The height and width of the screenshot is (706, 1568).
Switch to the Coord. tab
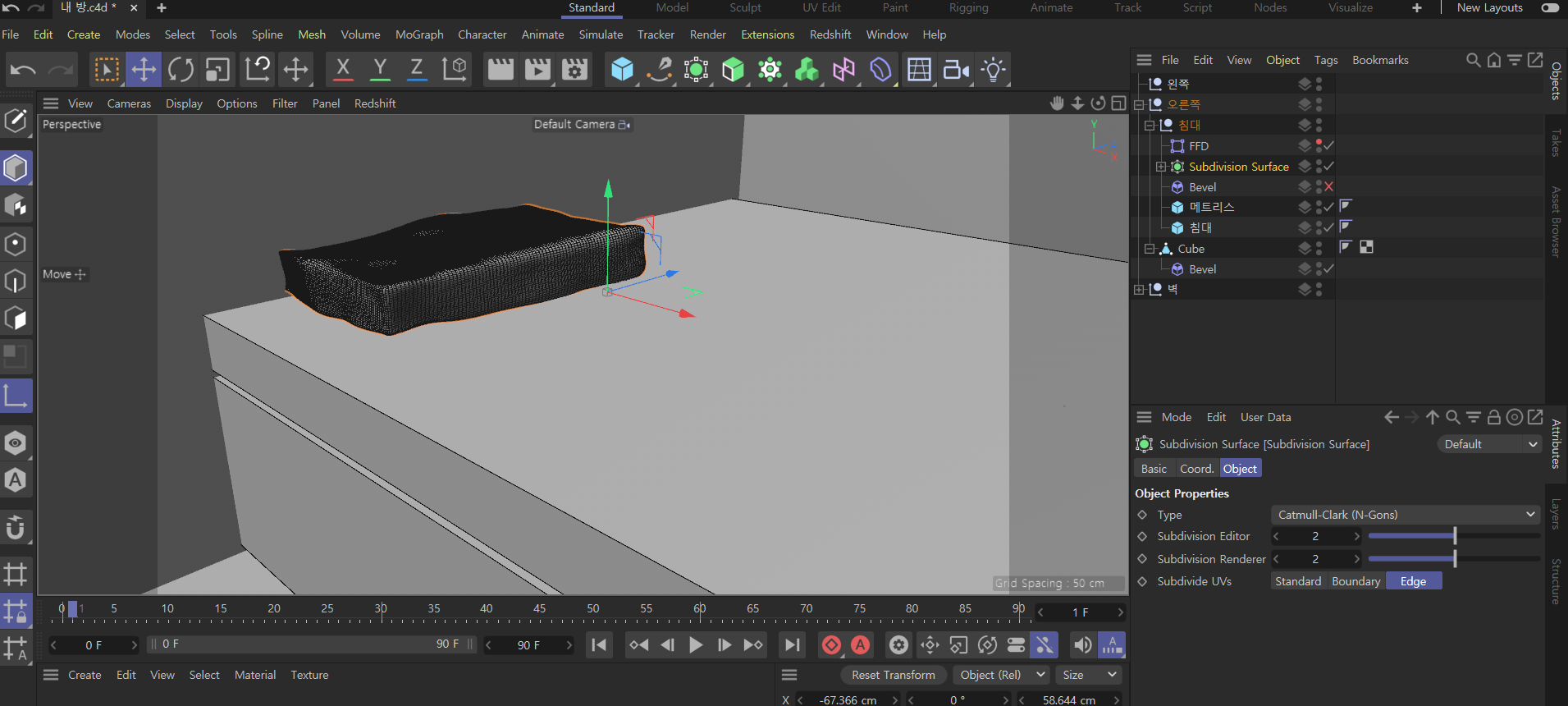1195,469
